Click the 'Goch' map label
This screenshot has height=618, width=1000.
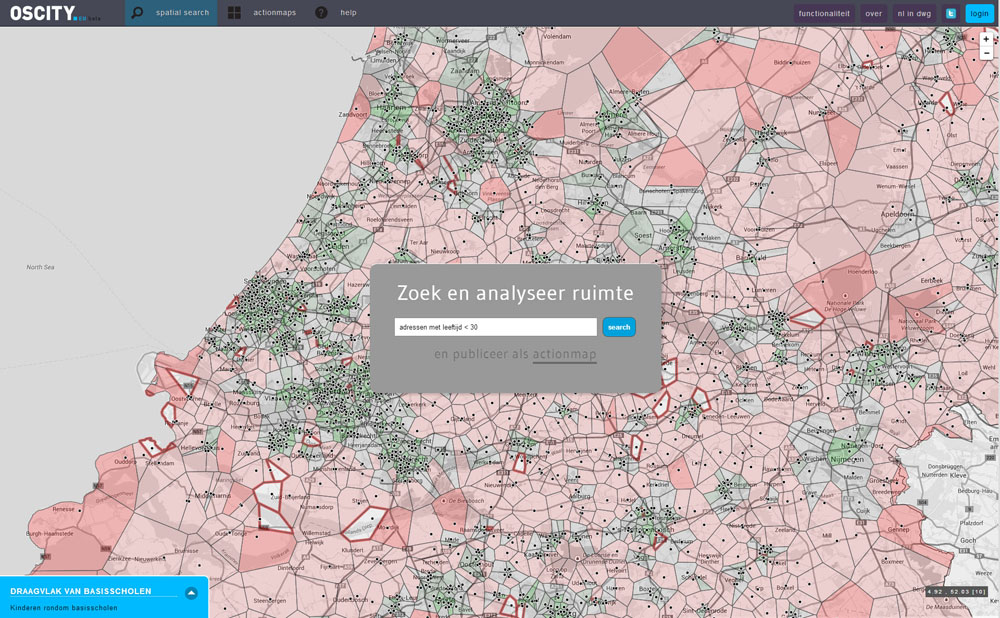(x=968, y=540)
